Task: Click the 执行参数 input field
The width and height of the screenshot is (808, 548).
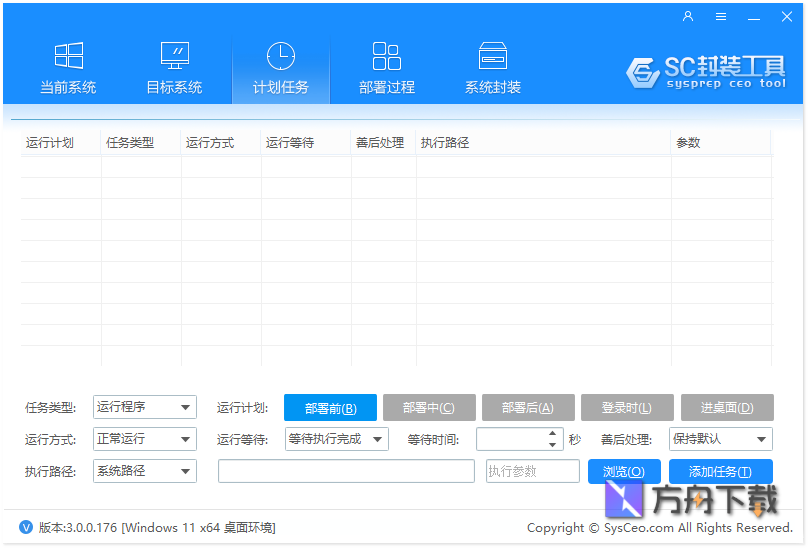Action: [533, 471]
